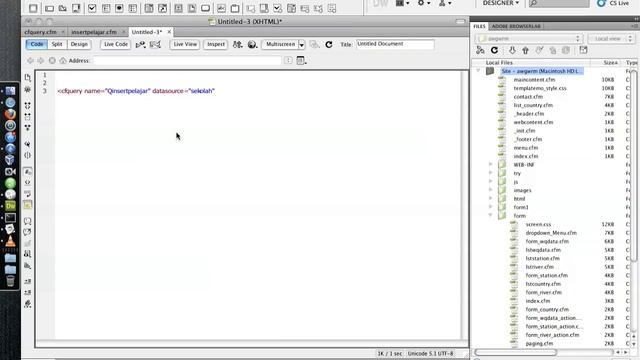Insert a jump menu form object
The height and width of the screenshot is (360, 640).
tap(162, 8)
